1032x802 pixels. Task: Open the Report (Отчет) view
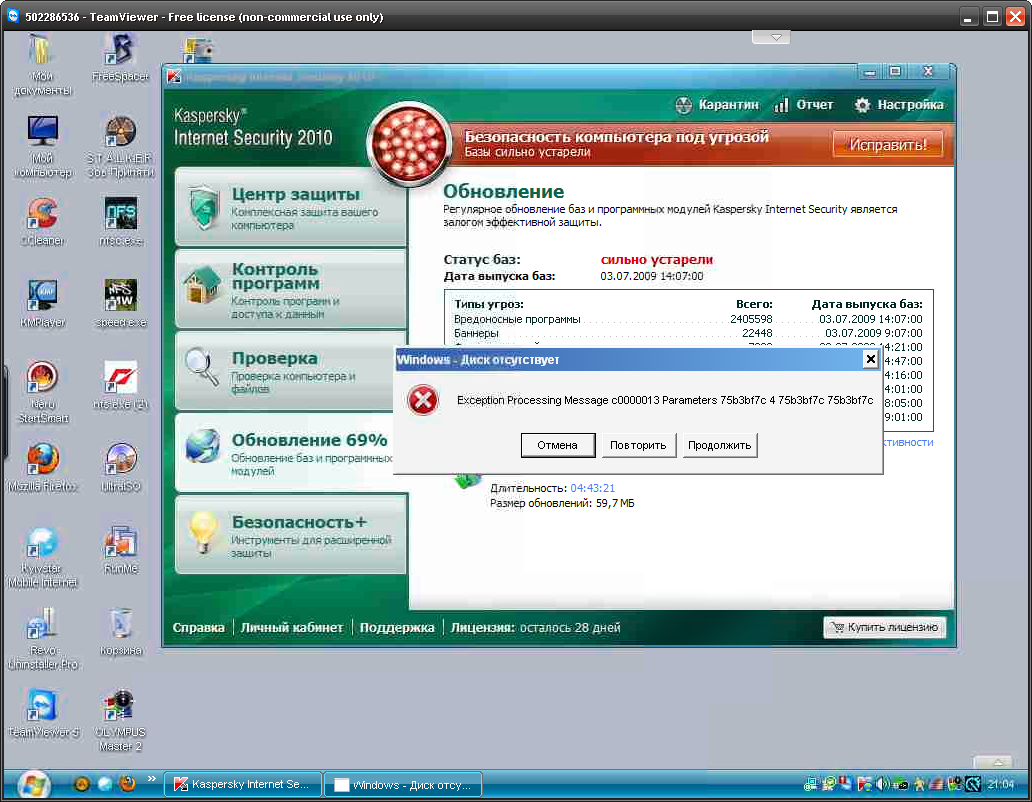coord(804,105)
